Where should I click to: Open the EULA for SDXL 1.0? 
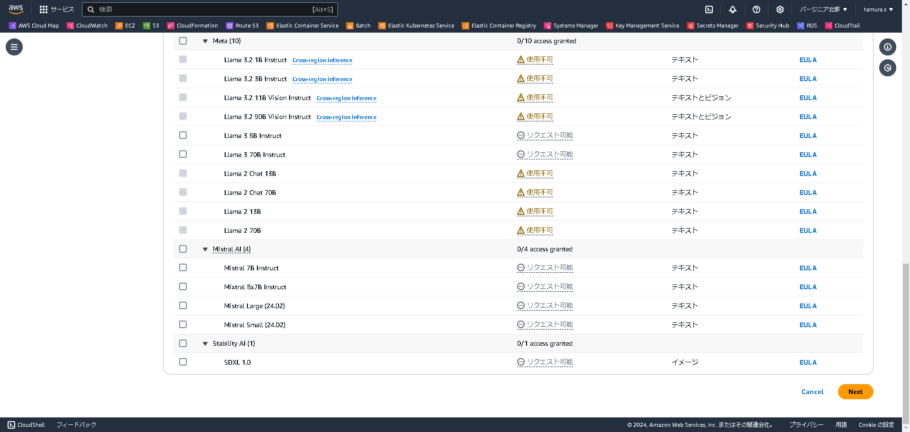click(808, 362)
